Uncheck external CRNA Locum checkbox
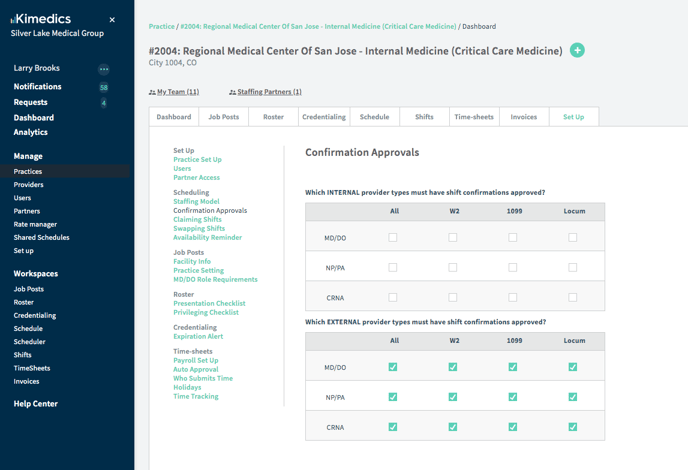Screen dimensions: 688x470 (573, 427)
